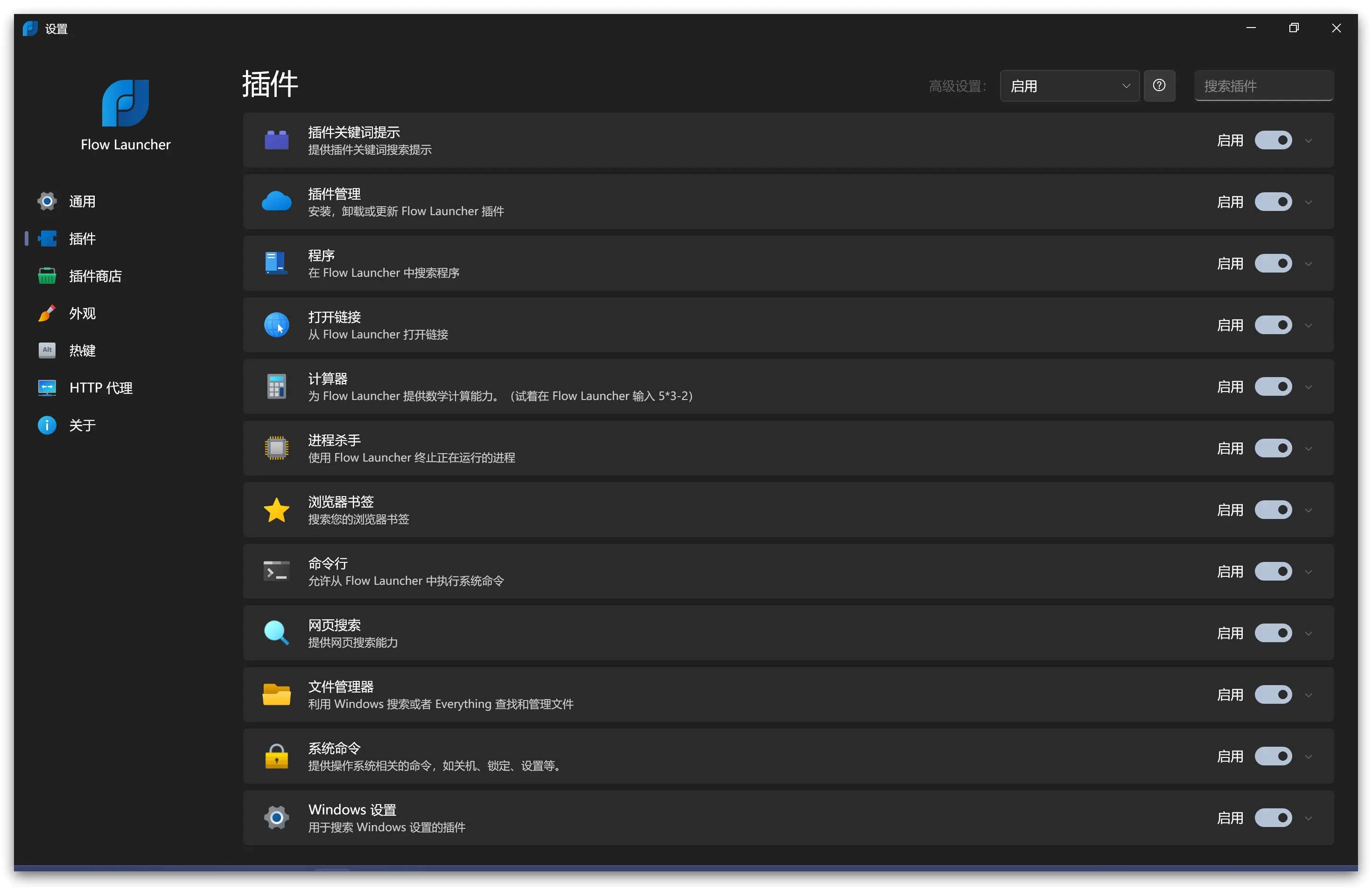1372x890 pixels.
Task: Toggle the 打开链接 plugin switch
Action: point(1273,325)
